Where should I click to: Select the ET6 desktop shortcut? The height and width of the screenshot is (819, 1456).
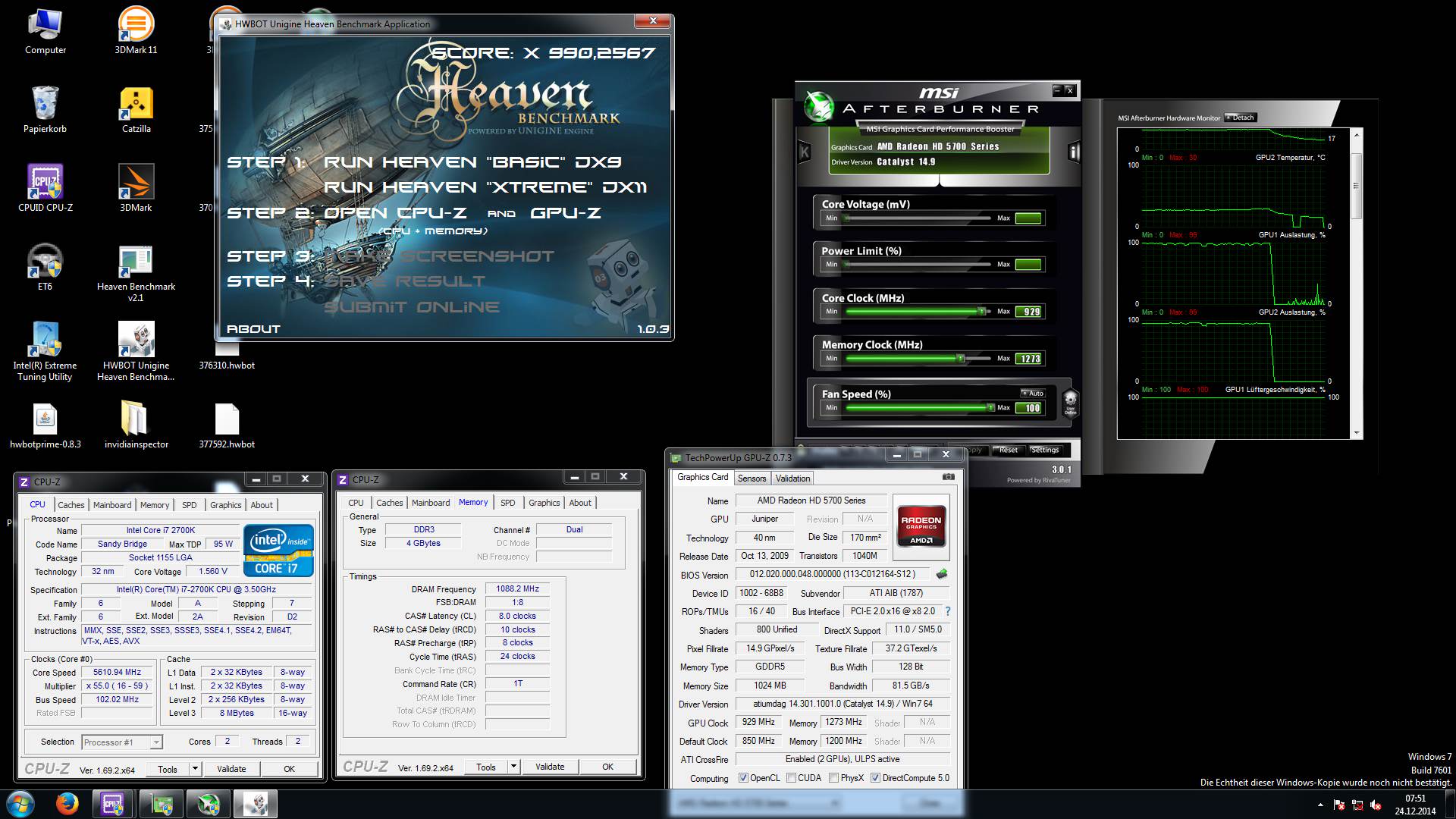pos(45,267)
